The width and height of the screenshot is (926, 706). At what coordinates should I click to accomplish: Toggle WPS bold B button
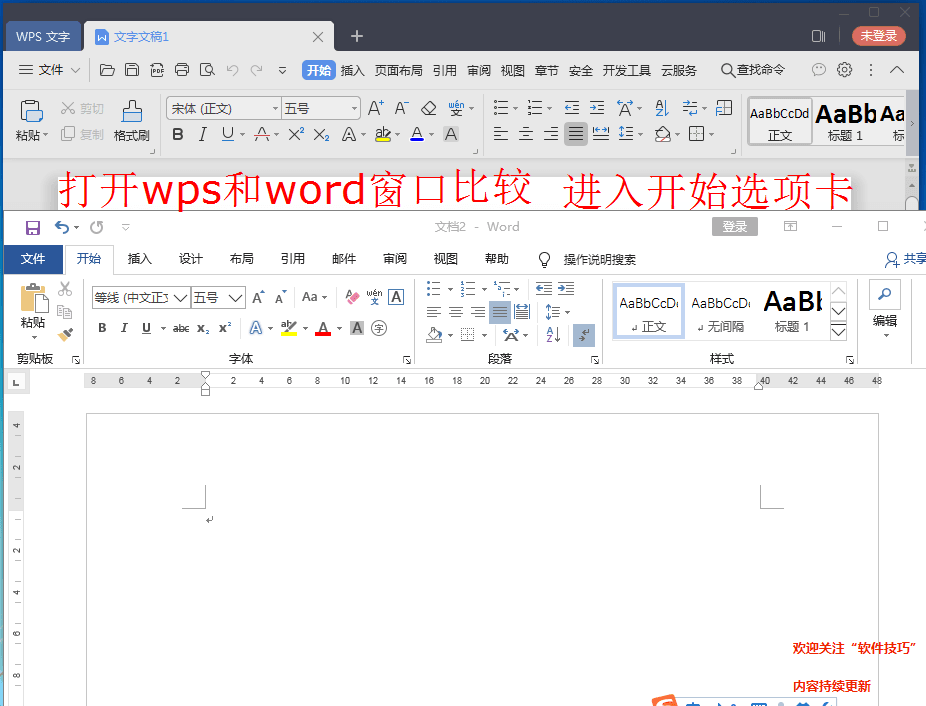click(177, 135)
